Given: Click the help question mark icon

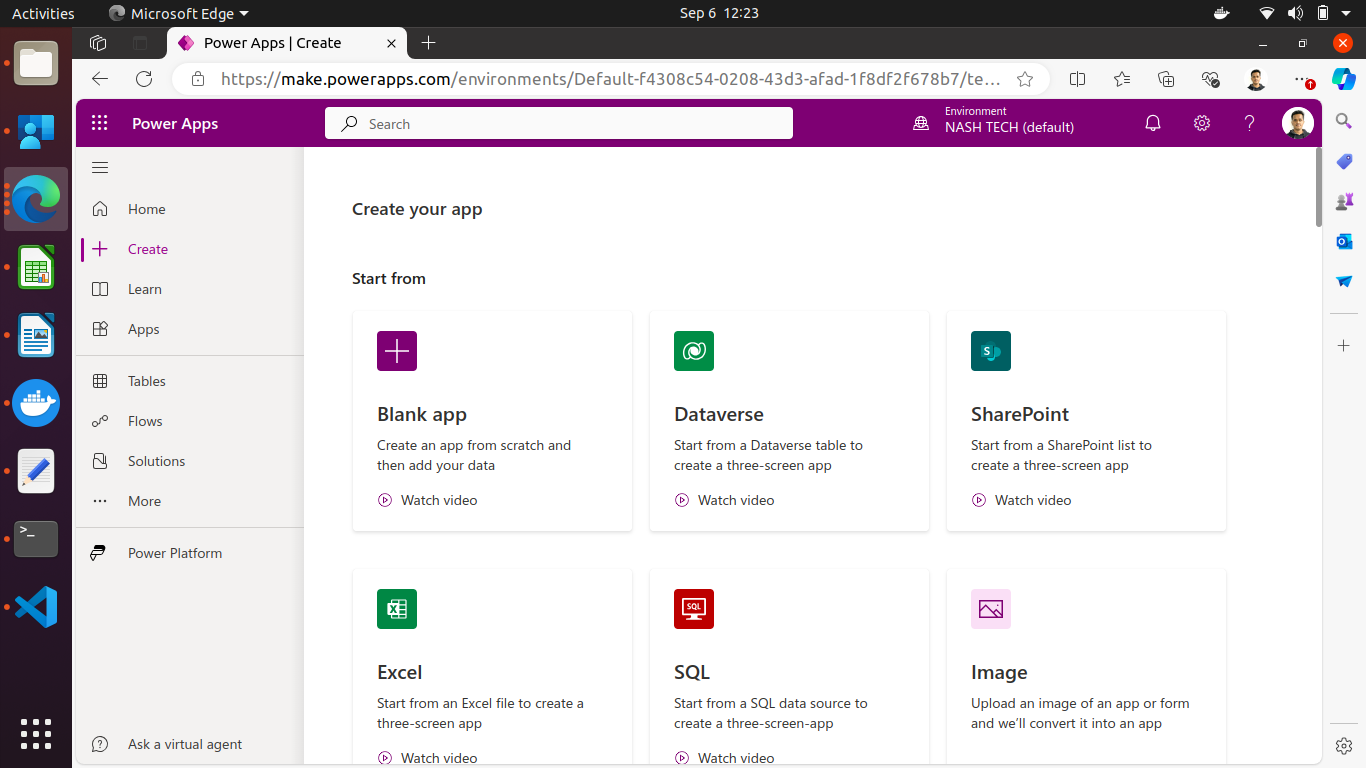Looking at the screenshot, I should pyautogui.click(x=1249, y=123).
